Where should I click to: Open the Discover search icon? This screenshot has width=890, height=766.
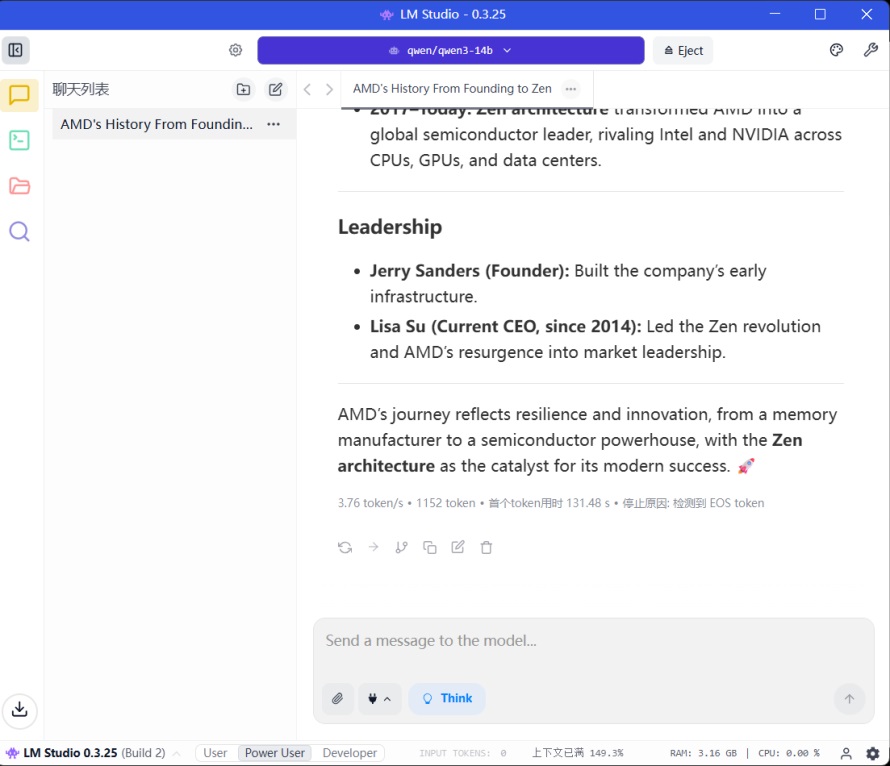pyautogui.click(x=19, y=232)
